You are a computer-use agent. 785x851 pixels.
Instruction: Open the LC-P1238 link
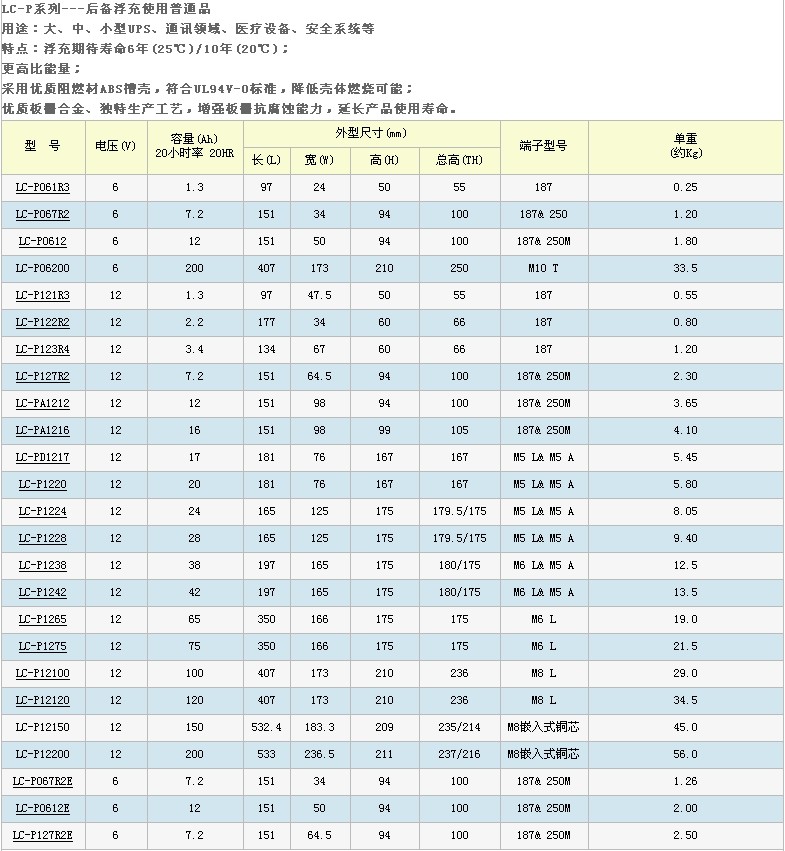pyautogui.click(x=42, y=565)
